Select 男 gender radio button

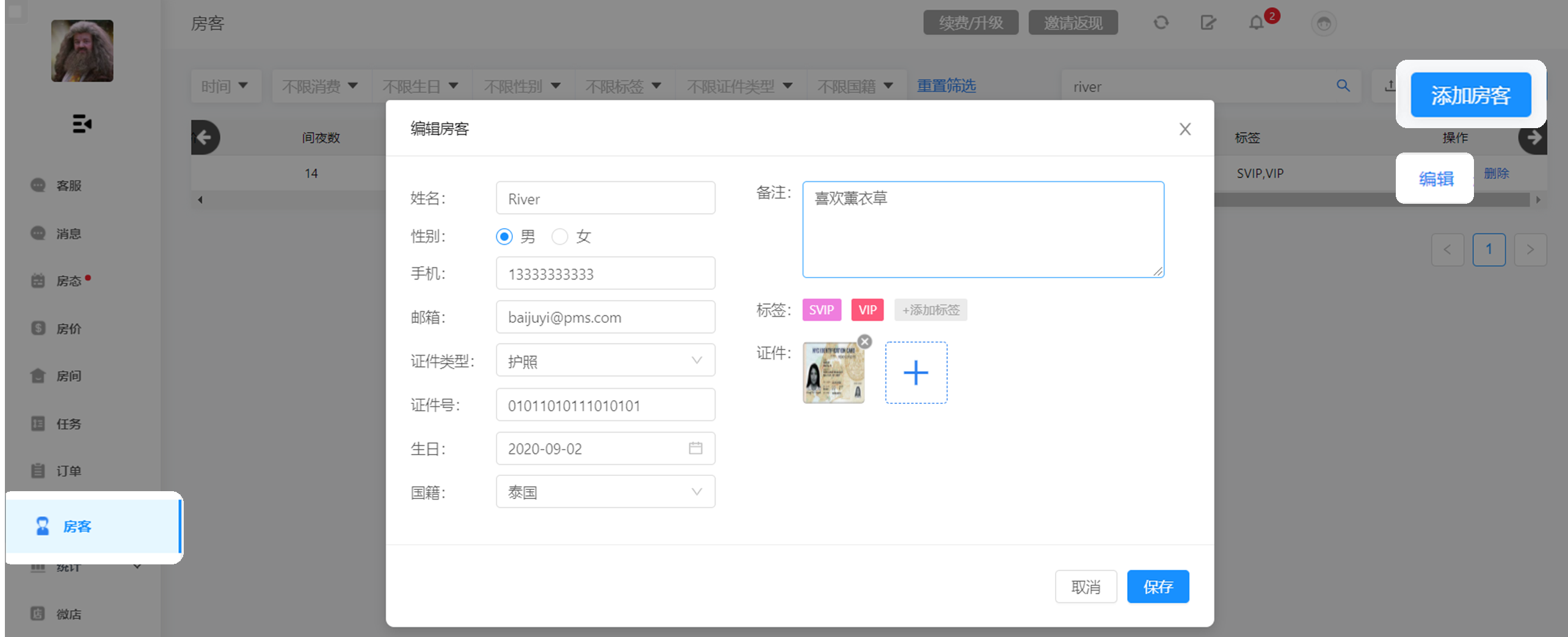click(504, 236)
